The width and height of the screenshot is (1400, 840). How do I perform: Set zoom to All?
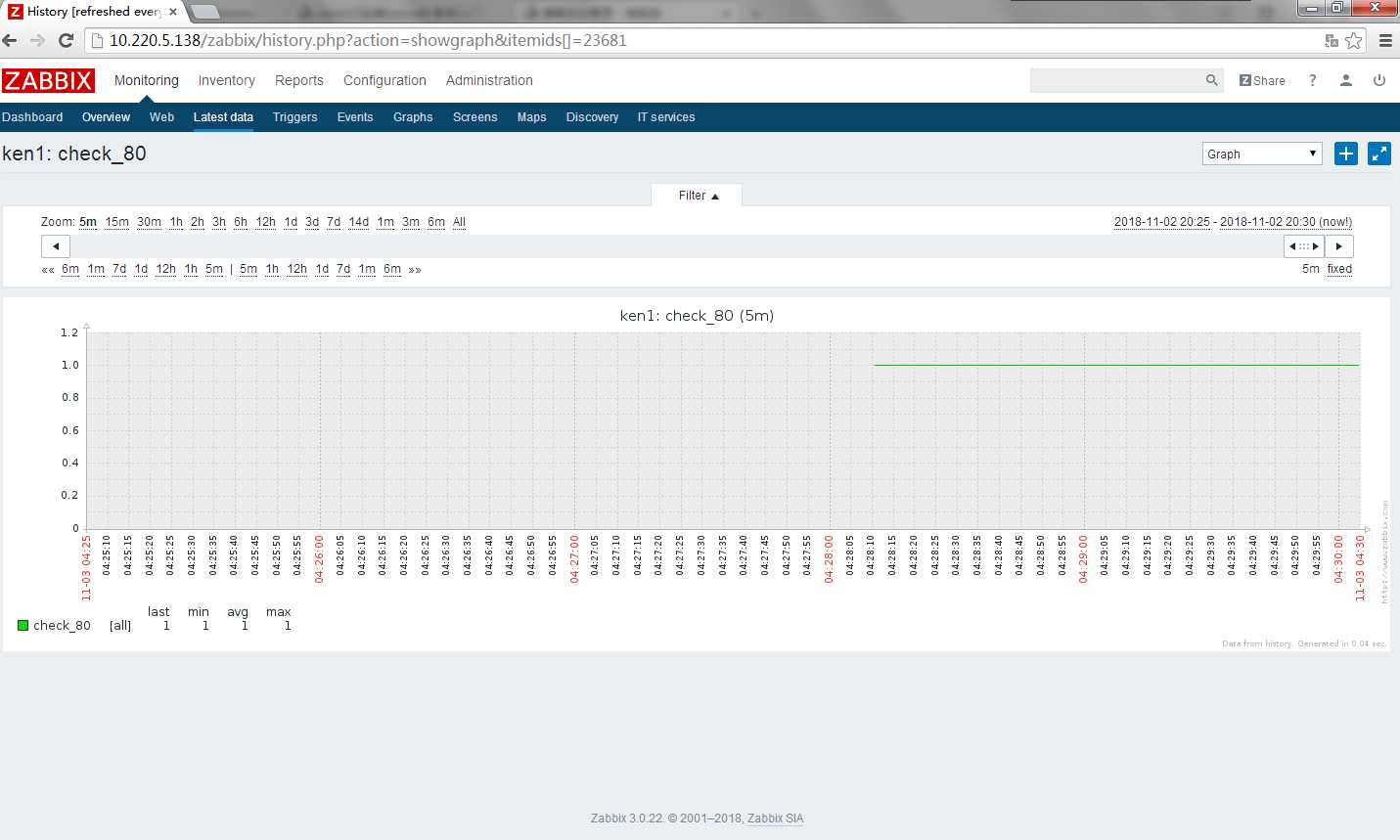point(459,222)
